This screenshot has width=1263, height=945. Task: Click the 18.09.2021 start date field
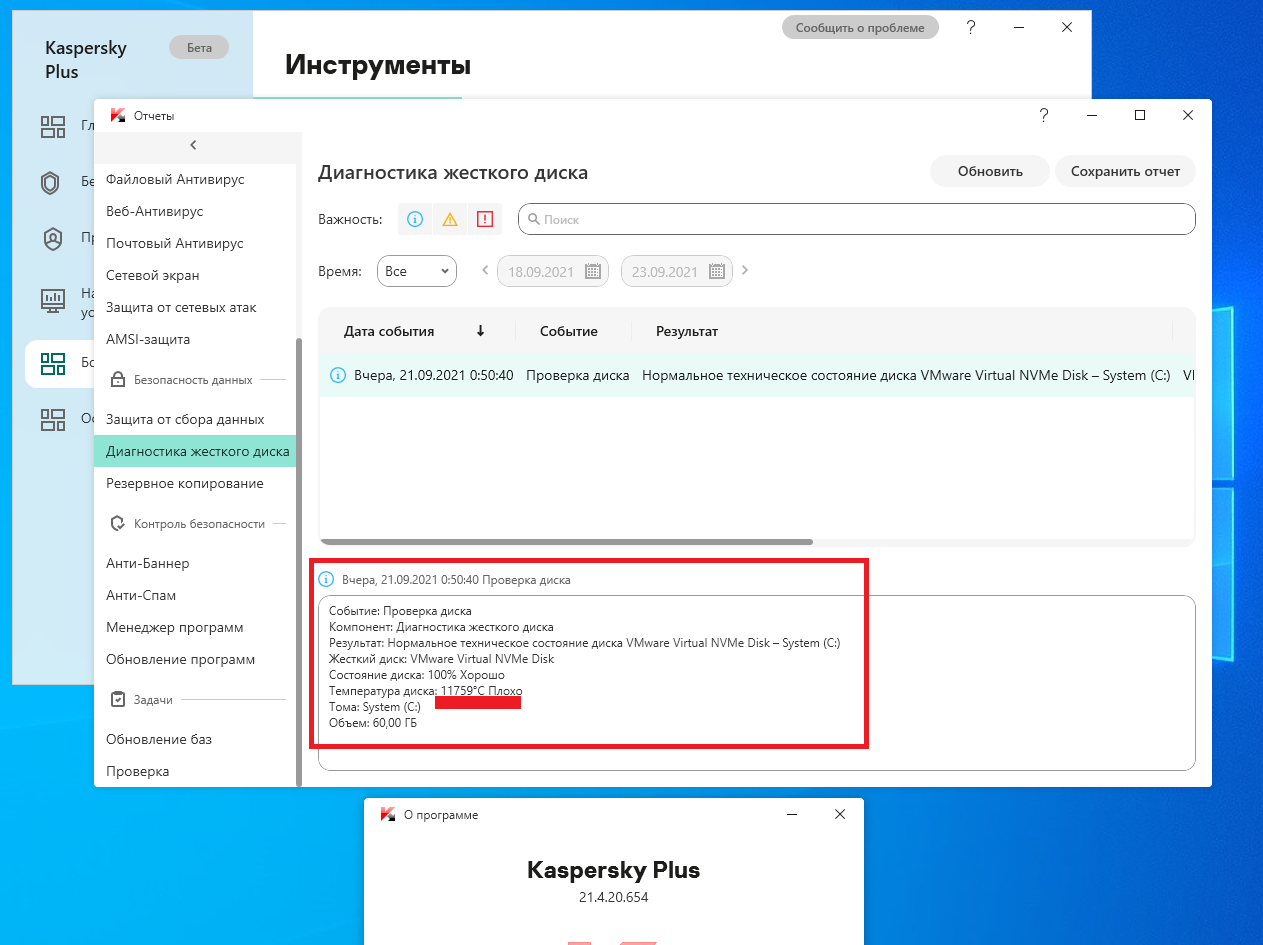pos(552,271)
